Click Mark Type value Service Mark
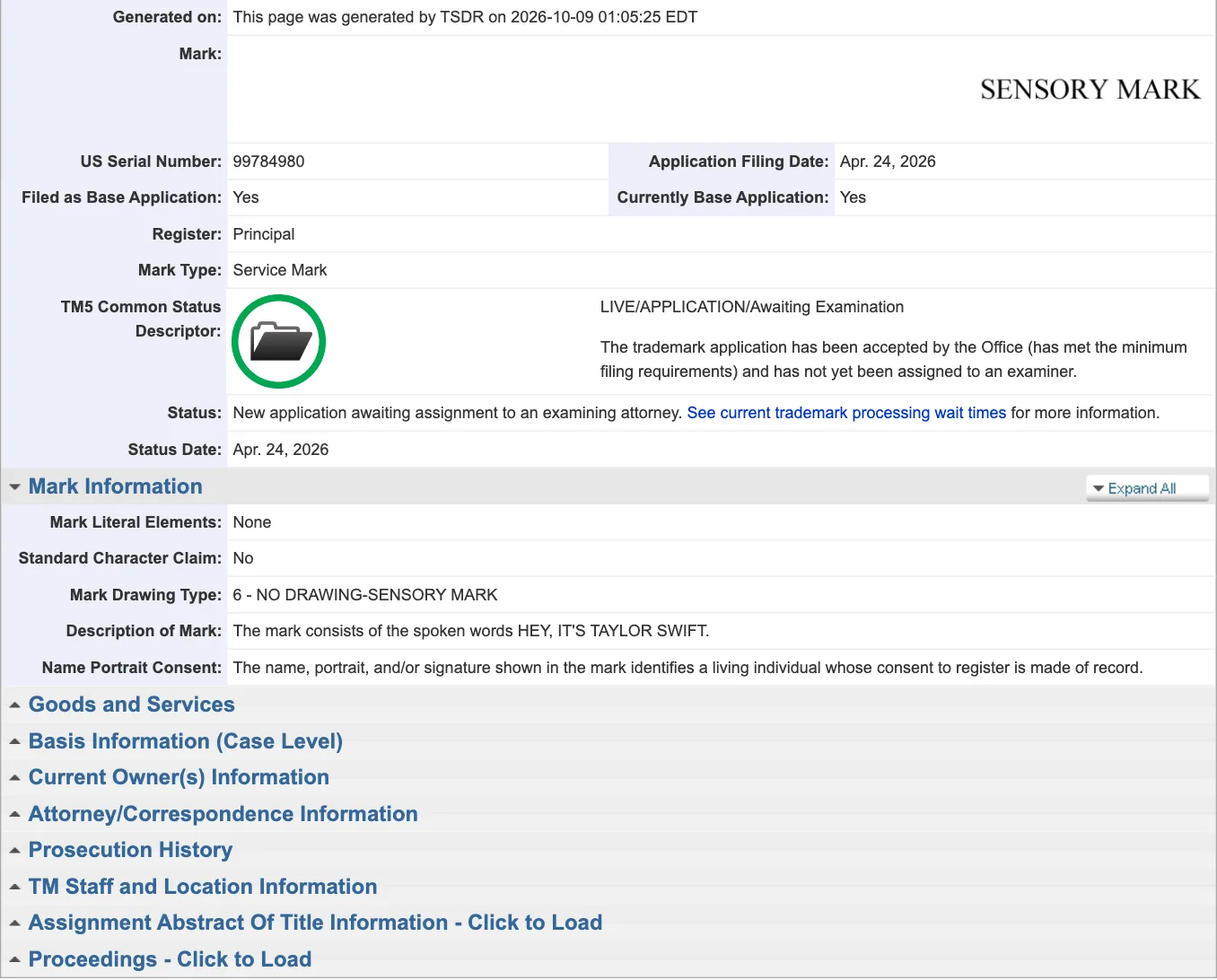The width and height of the screenshot is (1217, 980). [280, 270]
